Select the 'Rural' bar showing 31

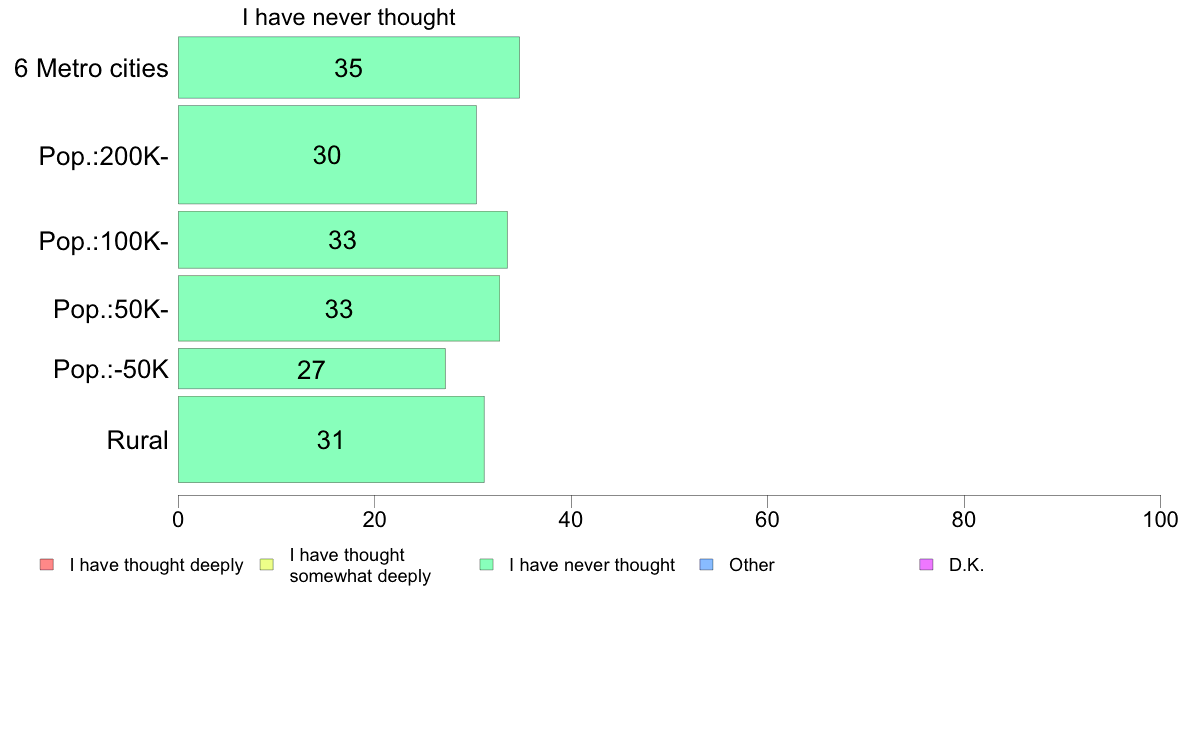(331, 440)
